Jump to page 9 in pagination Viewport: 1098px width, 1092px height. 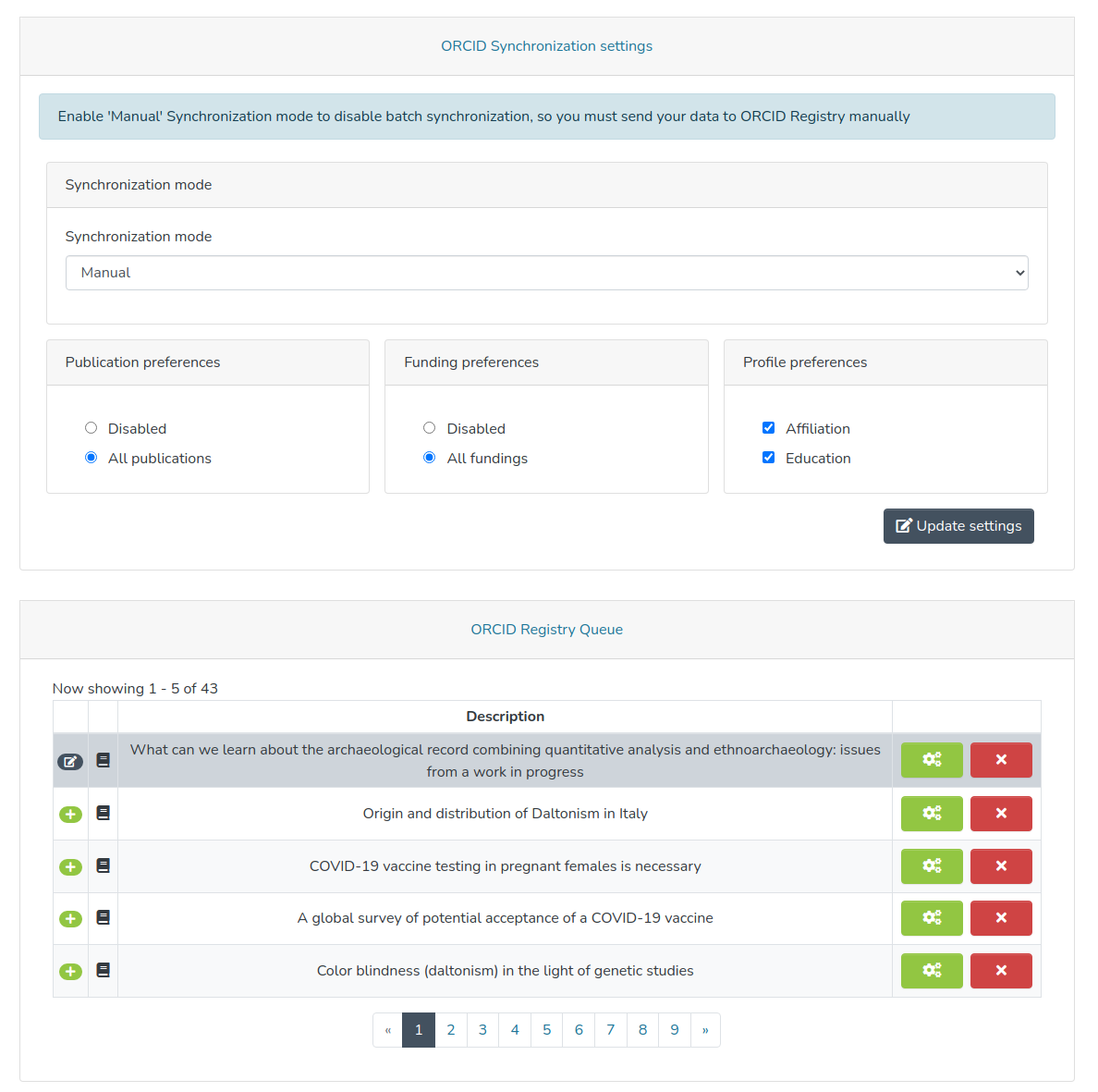coord(675,1030)
